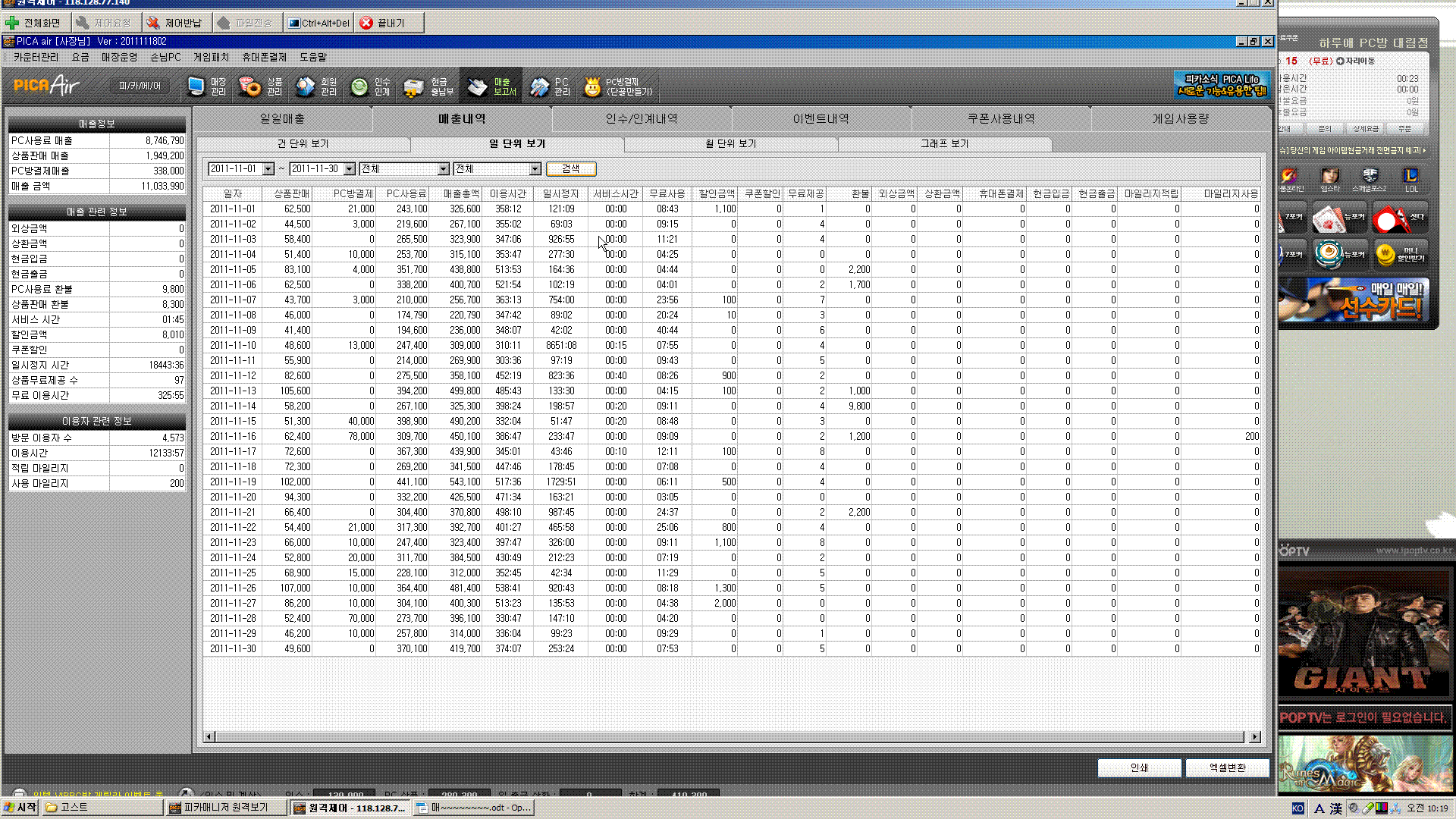Select the 그래프 보기 sub-tab
1456x819 pixels.
[945, 144]
